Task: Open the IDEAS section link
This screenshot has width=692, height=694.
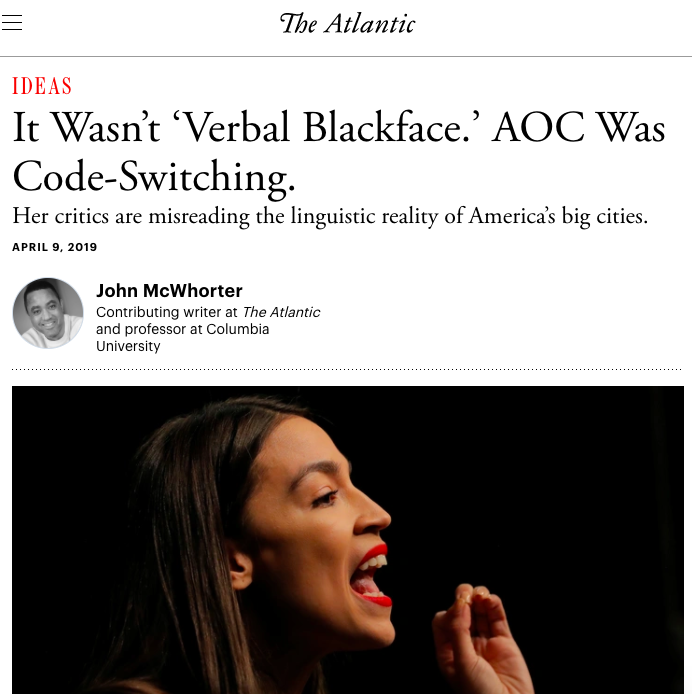Action: tap(42, 86)
